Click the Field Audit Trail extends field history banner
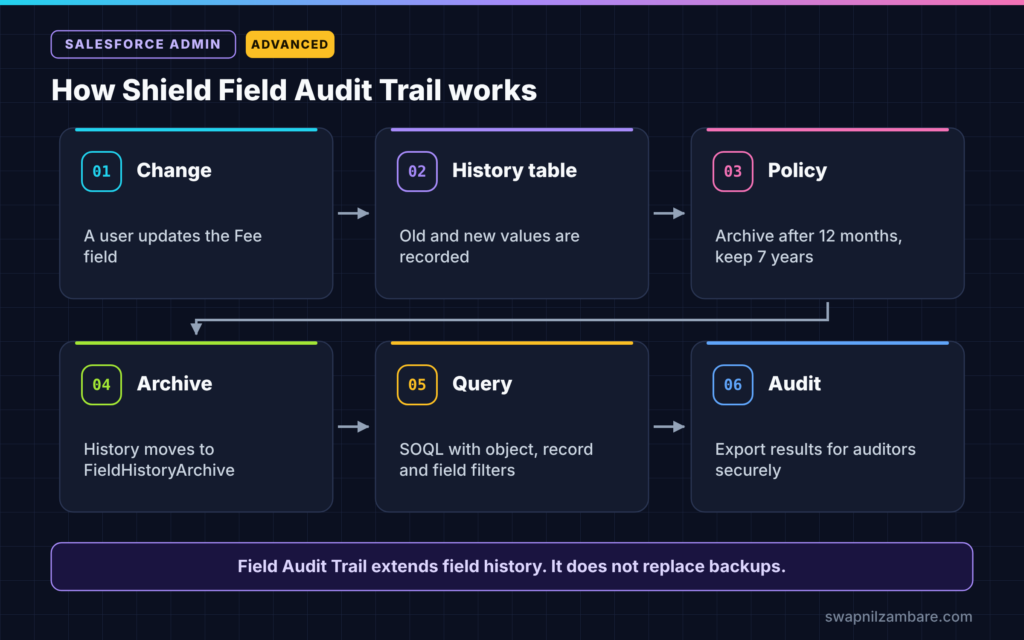 click(512, 566)
